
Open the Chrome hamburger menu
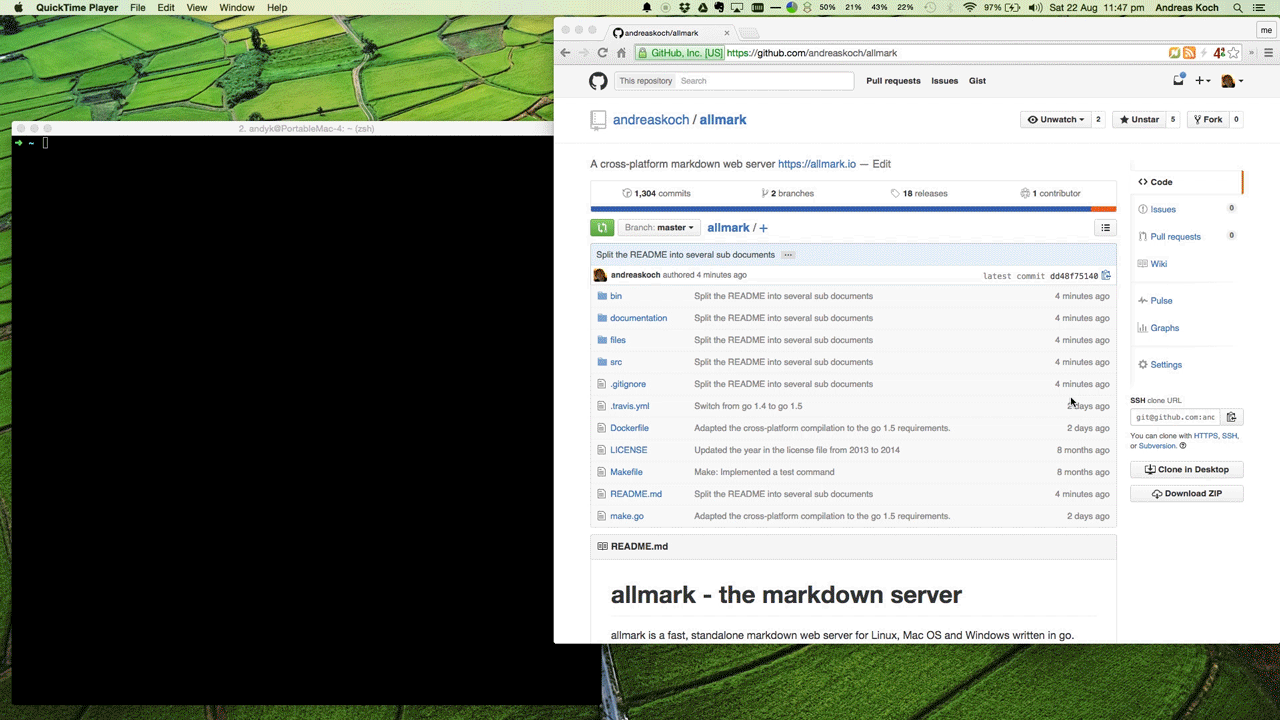pyautogui.click(x=1268, y=53)
